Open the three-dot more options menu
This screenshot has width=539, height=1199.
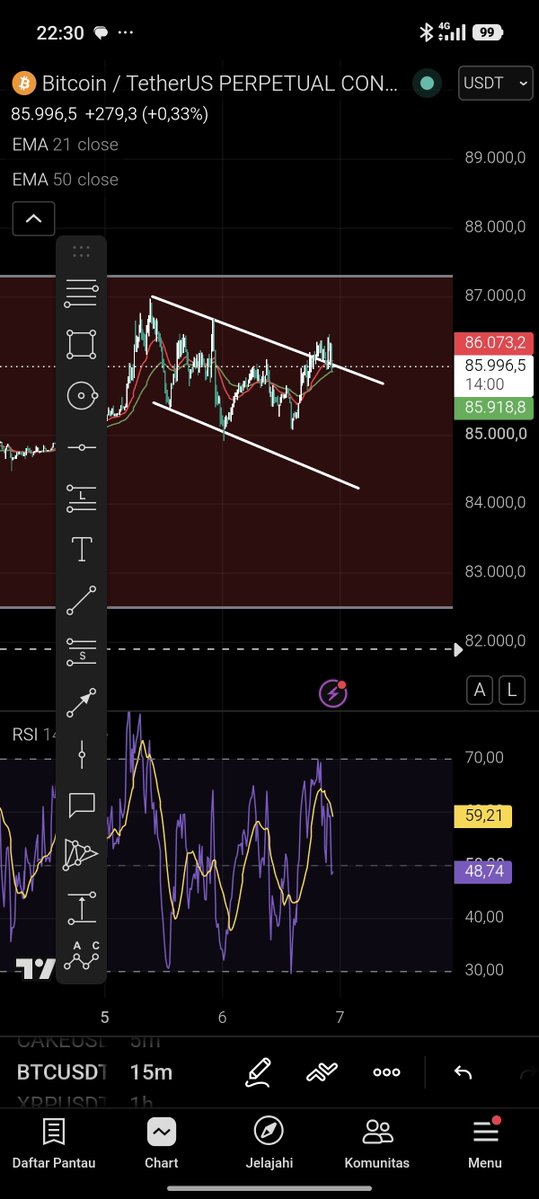tap(386, 1072)
